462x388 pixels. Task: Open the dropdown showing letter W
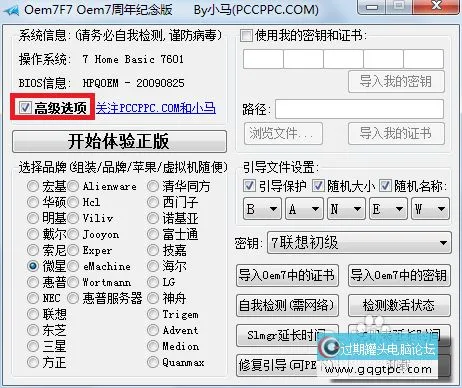pyautogui.click(x=430, y=209)
